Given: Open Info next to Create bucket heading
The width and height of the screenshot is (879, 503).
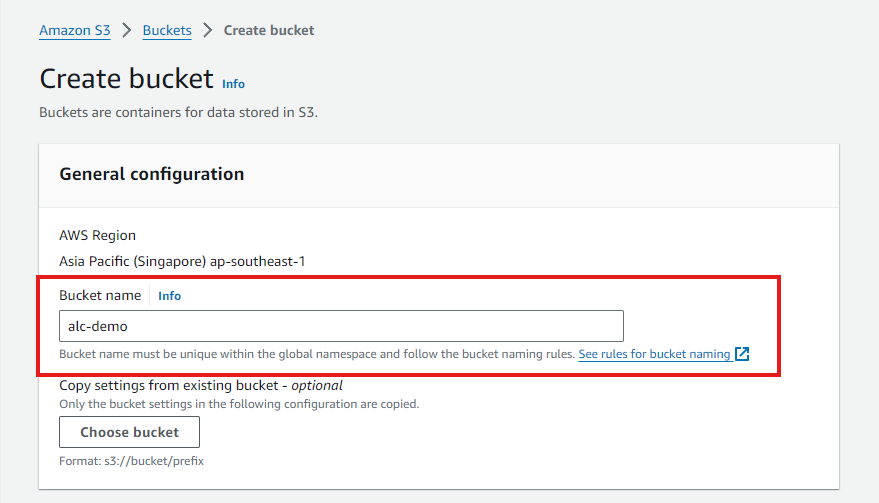Looking at the screenshot, I should pos(233,84).
